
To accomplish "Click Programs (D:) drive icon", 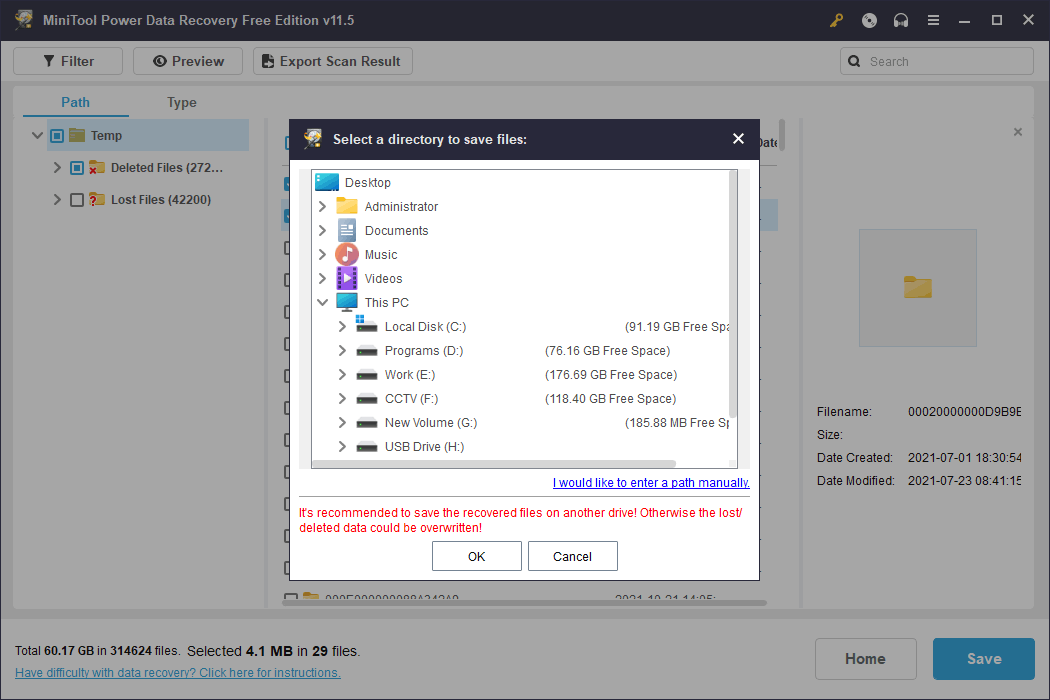I will (x=367, y=351).
